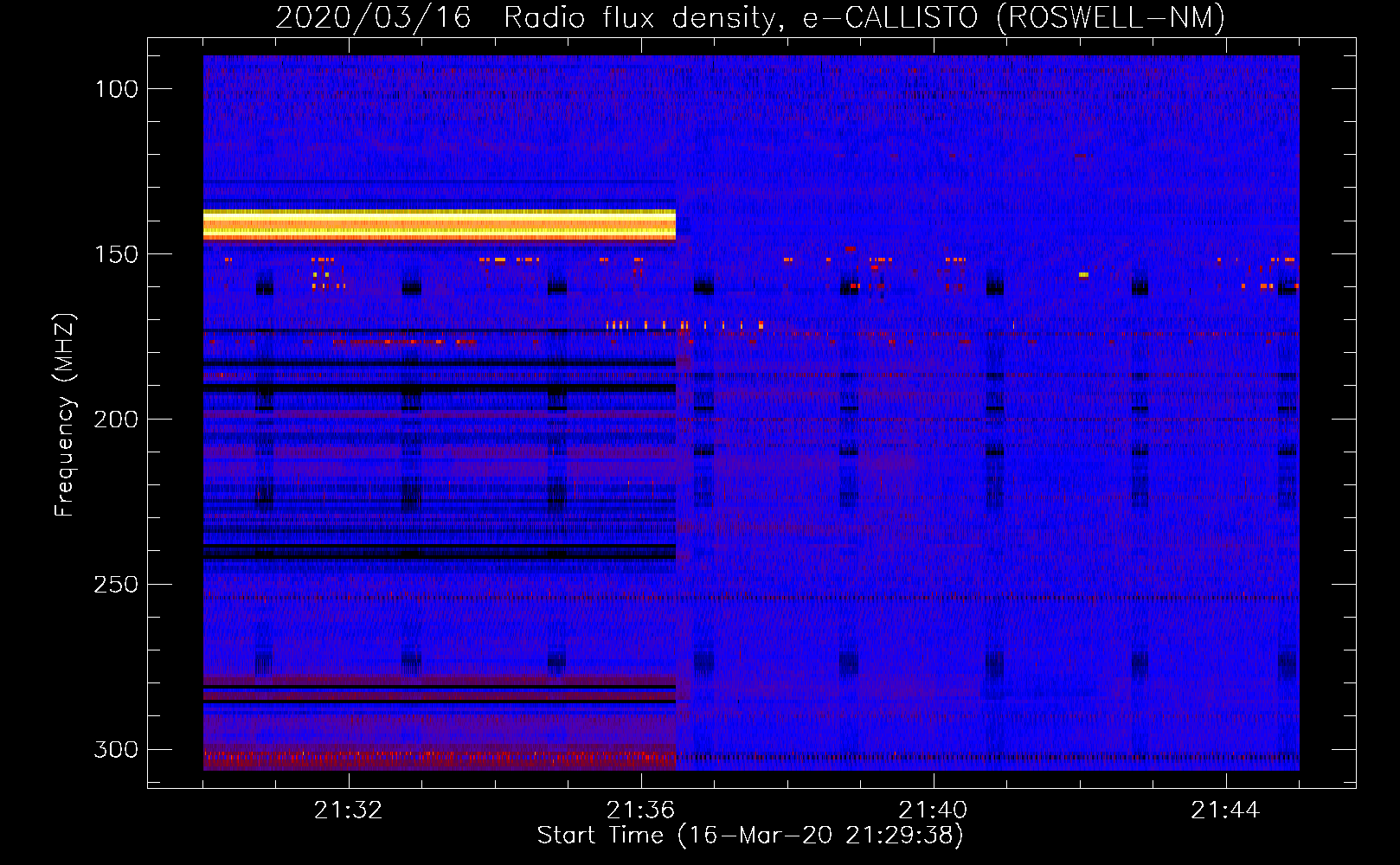The width and height of the screenshot is (1400, 865).
Task: Click the '250' frequency tick label
Action: [x=116, y=585]
